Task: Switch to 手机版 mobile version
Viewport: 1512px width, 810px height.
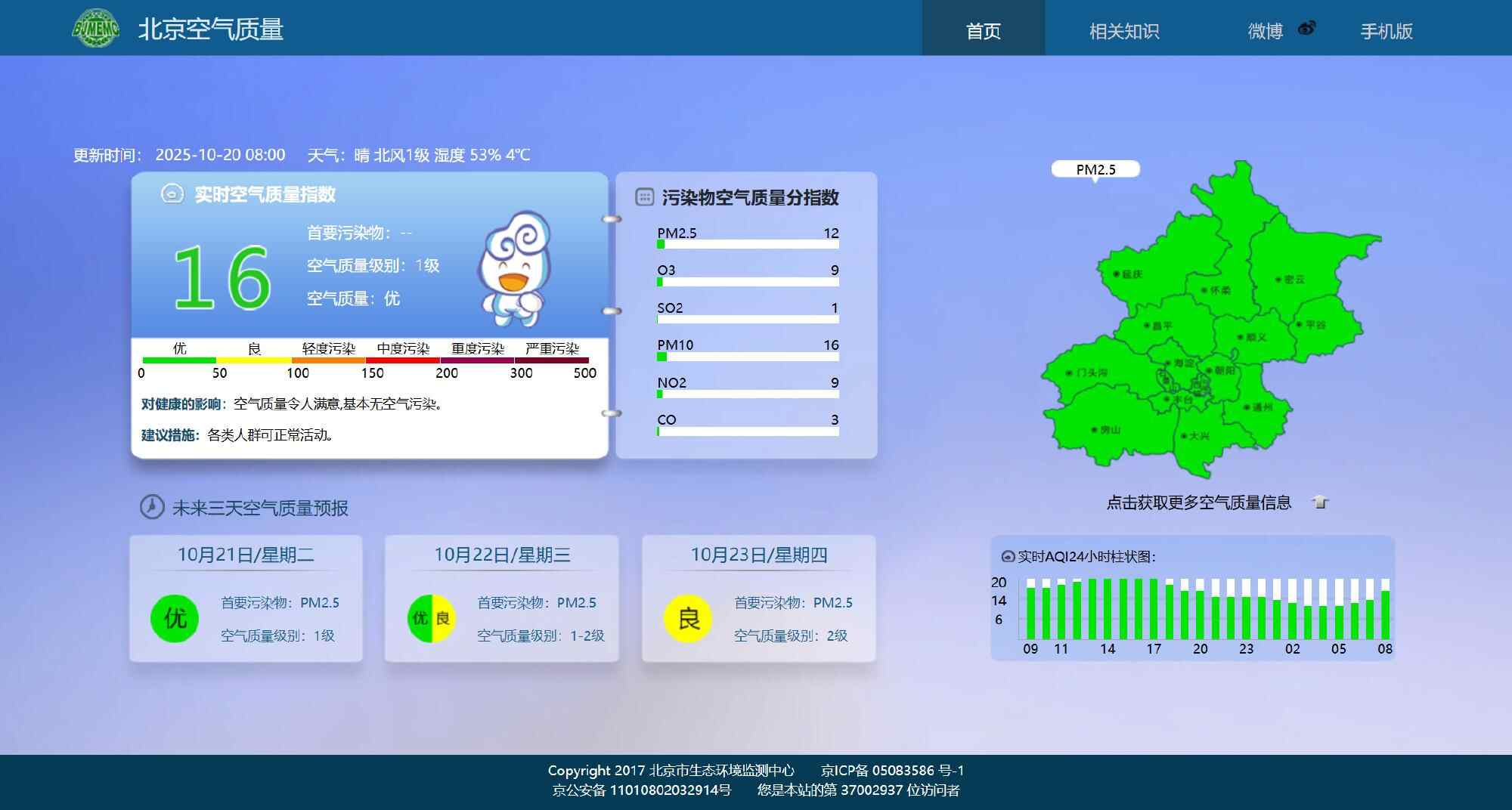Action: click(x=1386, y=31)
